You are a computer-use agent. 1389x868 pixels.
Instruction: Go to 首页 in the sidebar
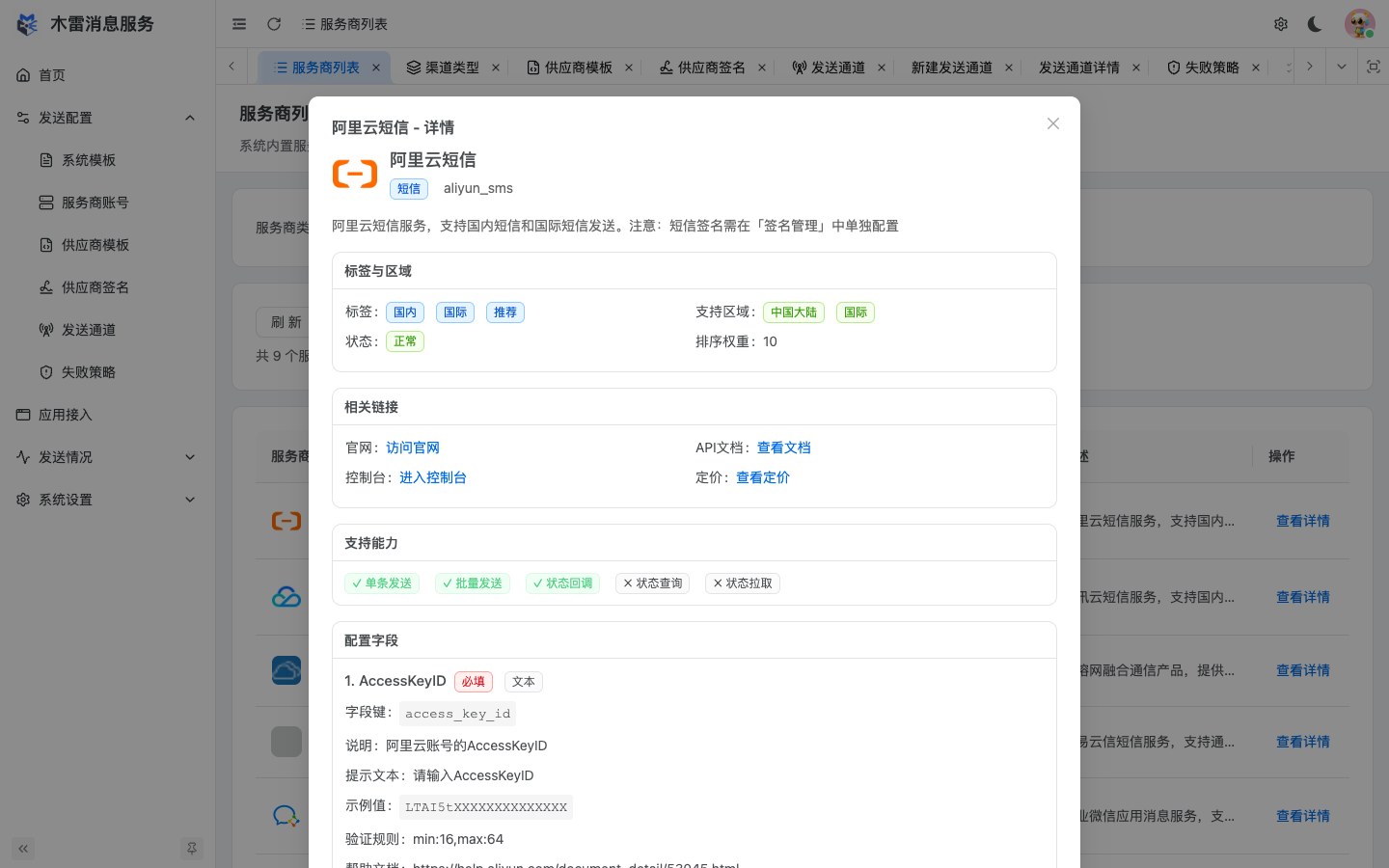108,75
